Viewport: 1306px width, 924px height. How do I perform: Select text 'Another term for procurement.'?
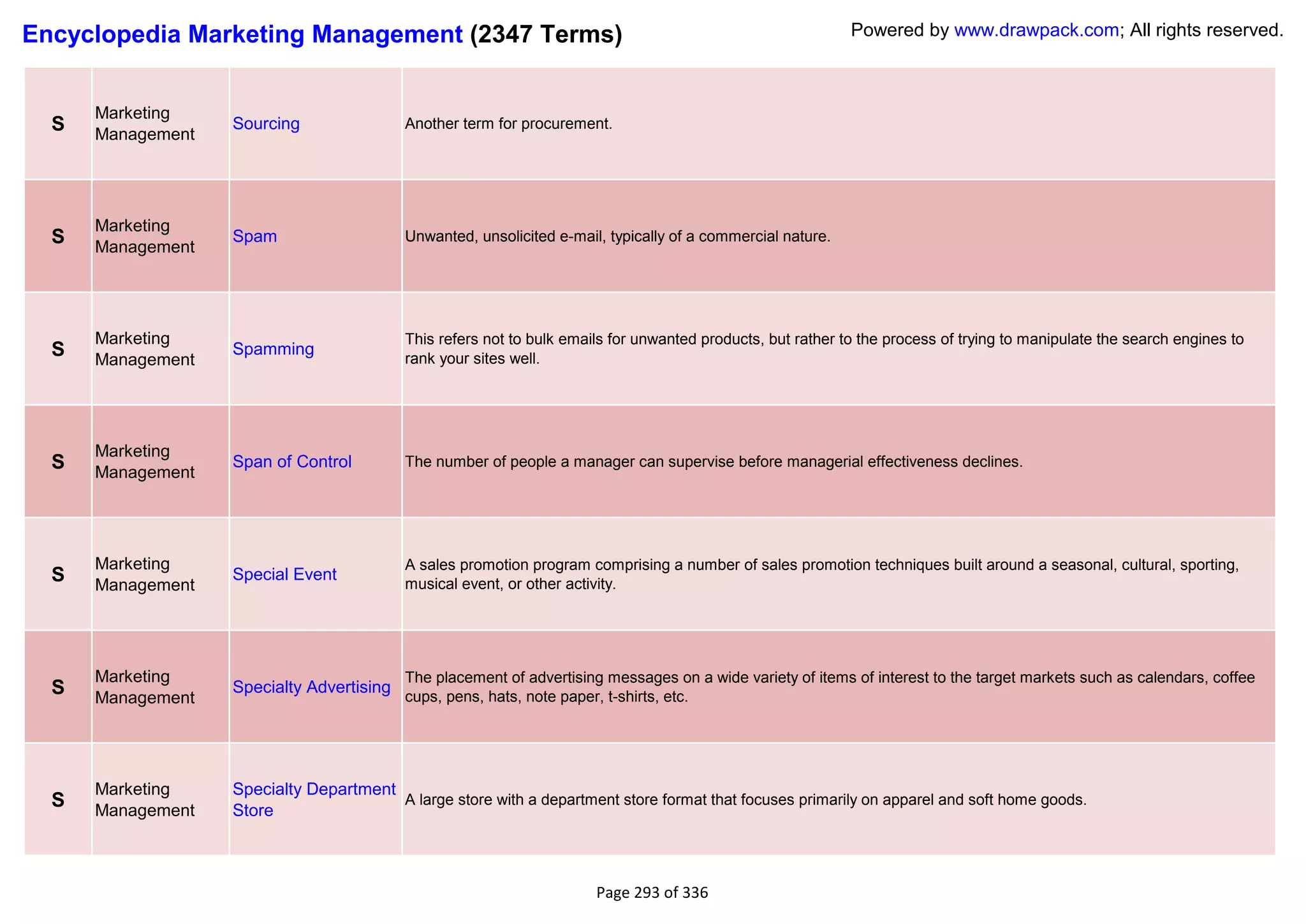click(508, 124)
